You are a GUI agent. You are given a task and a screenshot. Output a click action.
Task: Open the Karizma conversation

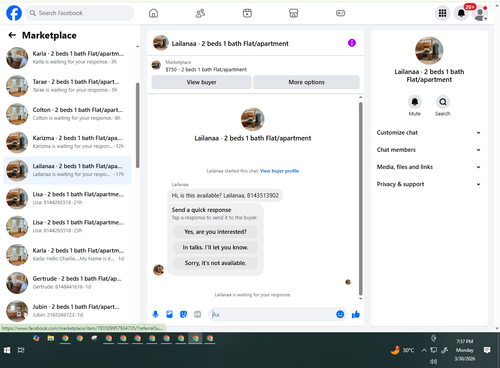(67, 142)
